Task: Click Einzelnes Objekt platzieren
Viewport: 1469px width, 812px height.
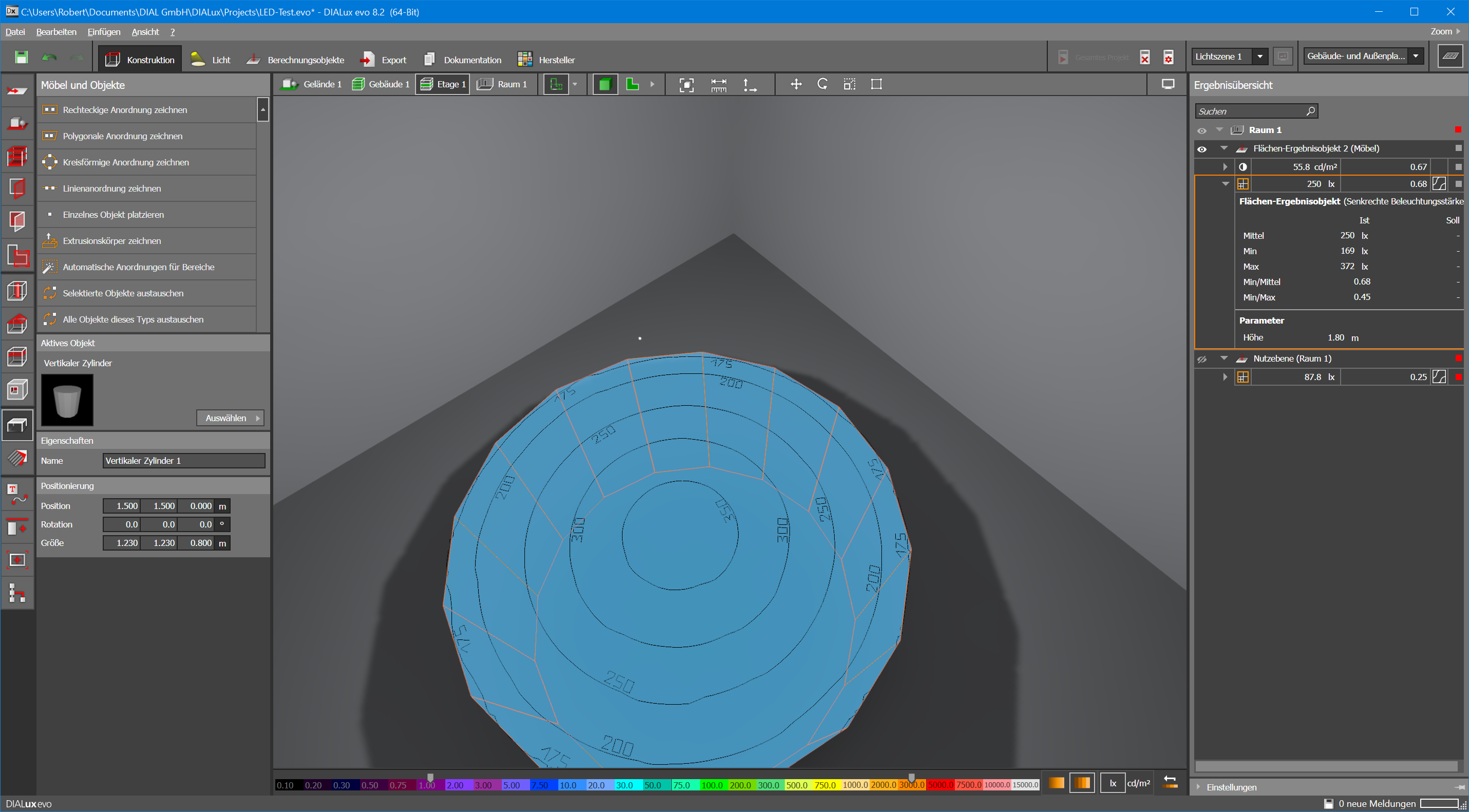Action: (113, 214)
